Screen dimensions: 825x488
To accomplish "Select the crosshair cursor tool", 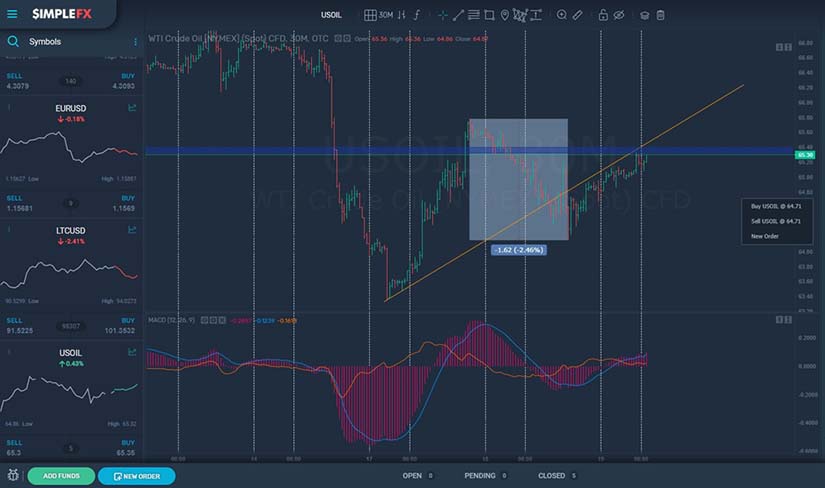I will click(443, 15).
